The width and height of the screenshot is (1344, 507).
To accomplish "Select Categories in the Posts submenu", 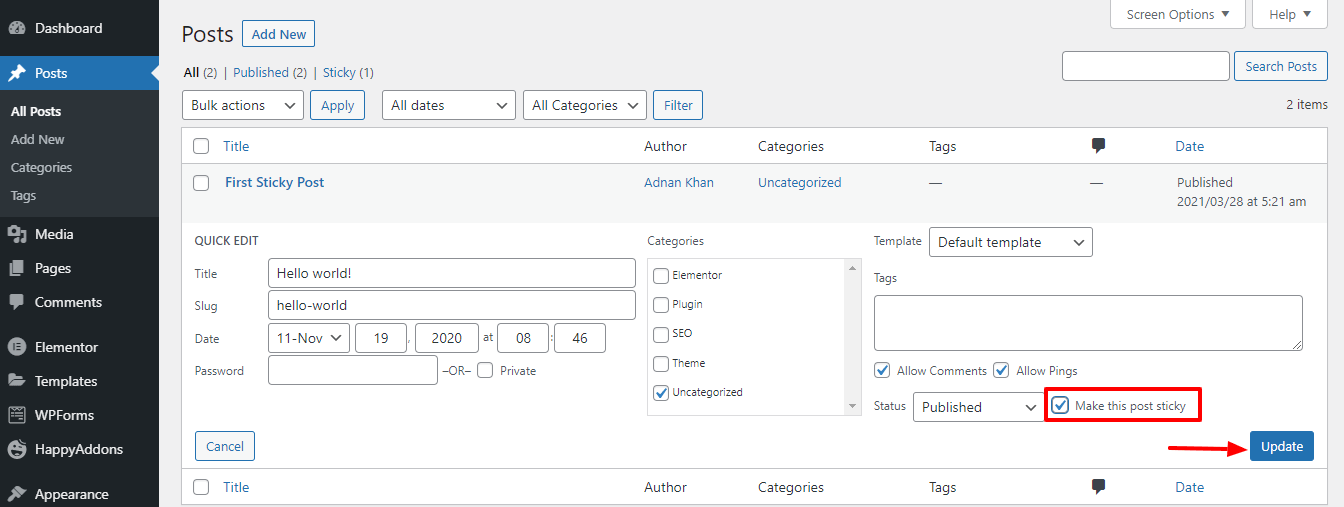I will point(42,168).
